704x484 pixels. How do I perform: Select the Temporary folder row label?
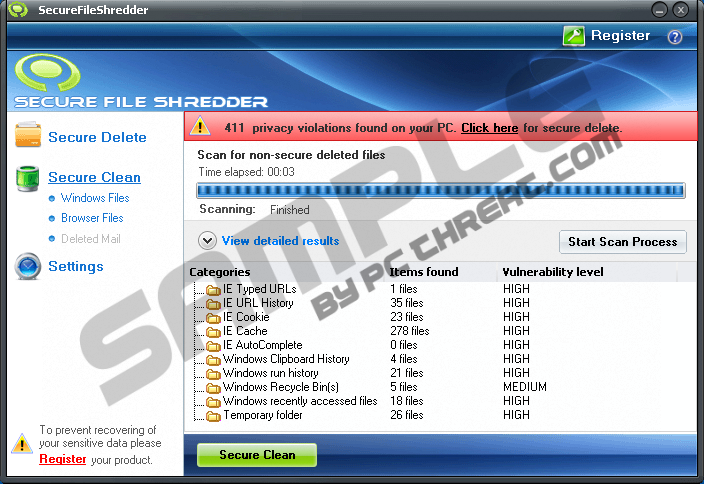263,414
